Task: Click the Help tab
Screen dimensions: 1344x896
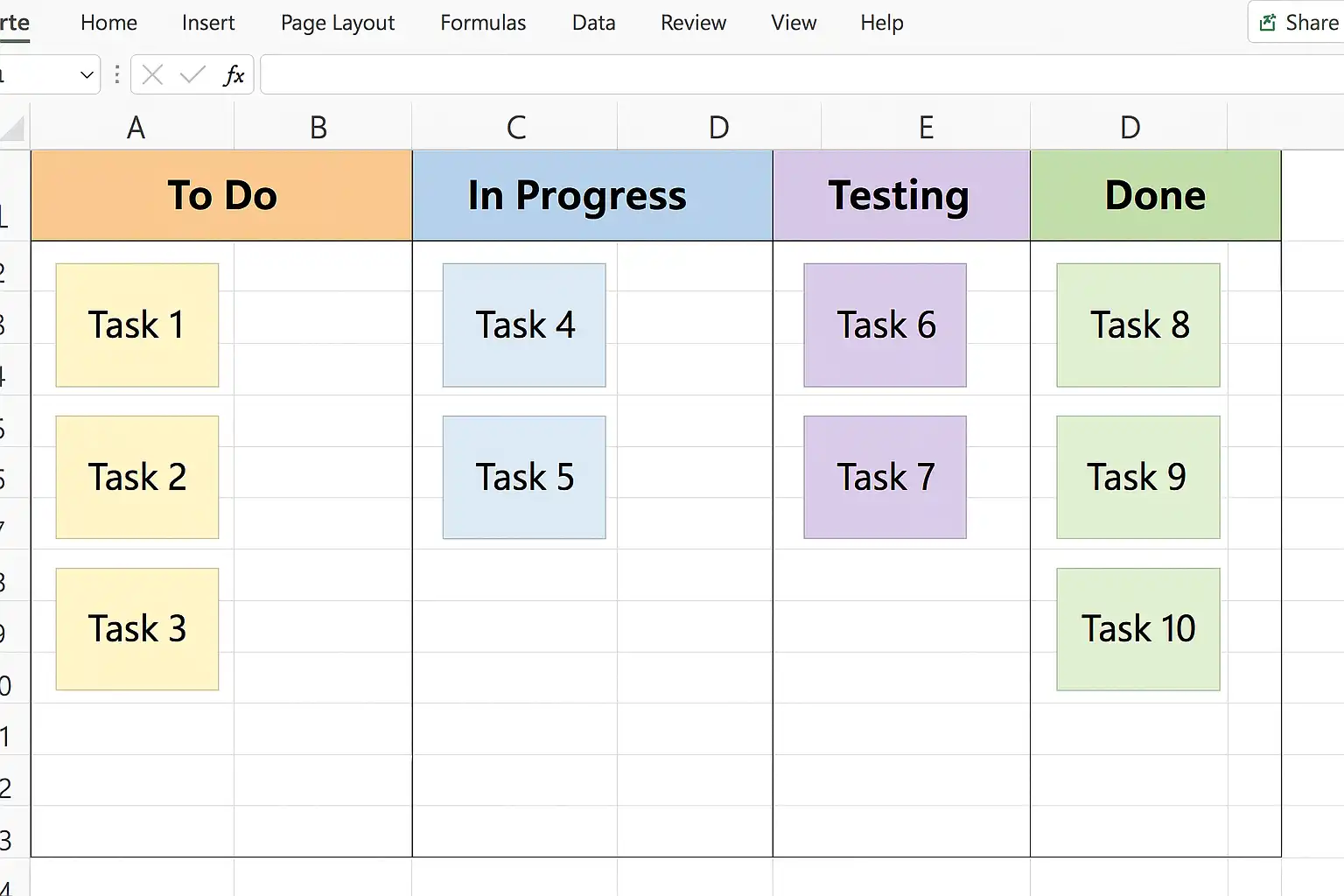Action: point(881,23)
